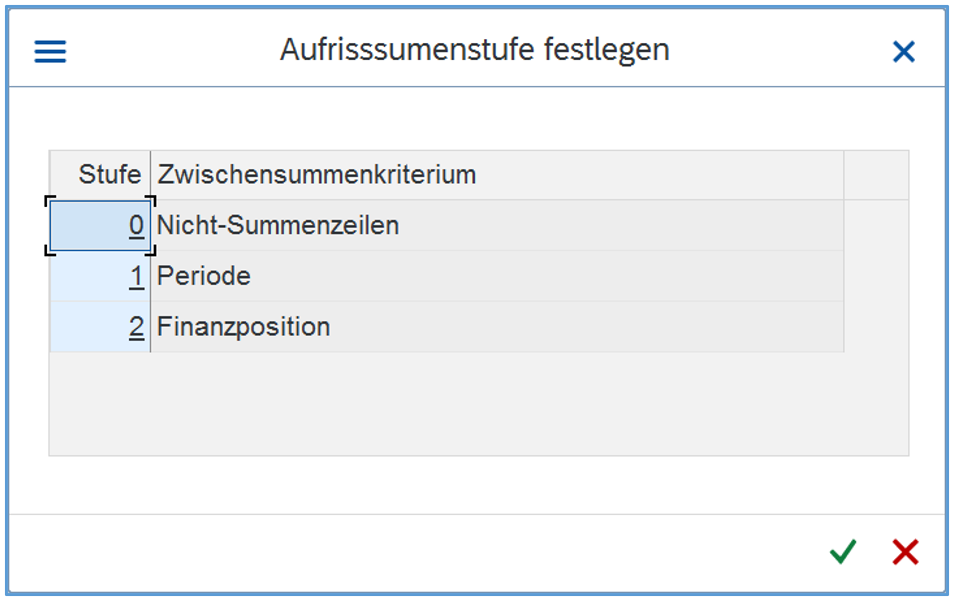Click the dialog title Aufrisssumenstufe festlegen
This screenshot has width=954, height=599.
tap(474, 50)
